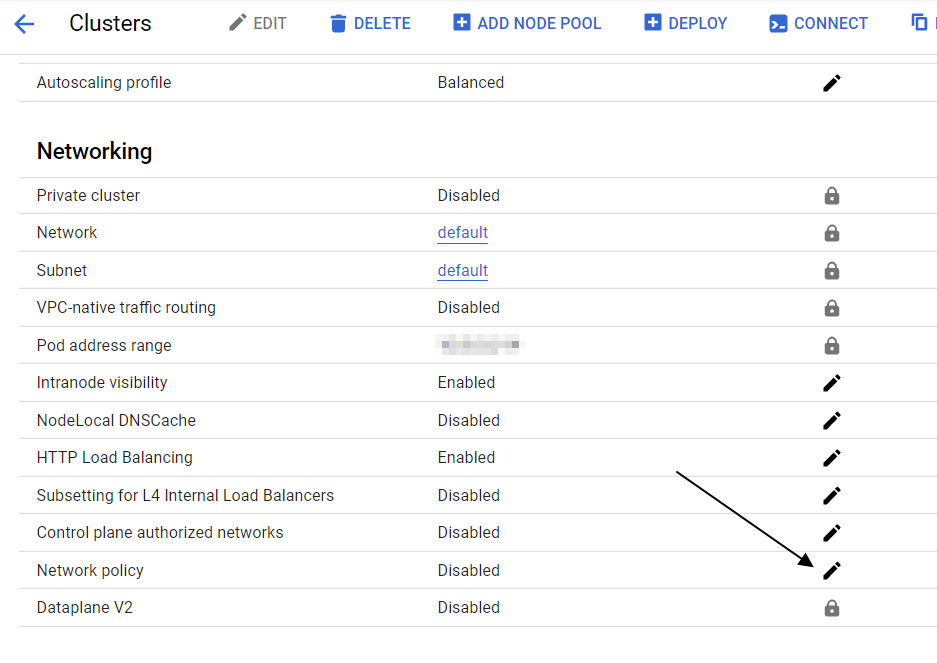The height and width of the screenshot is (663, 937).
Task: Click lock icon in Network row
Action: coord(832,233)
